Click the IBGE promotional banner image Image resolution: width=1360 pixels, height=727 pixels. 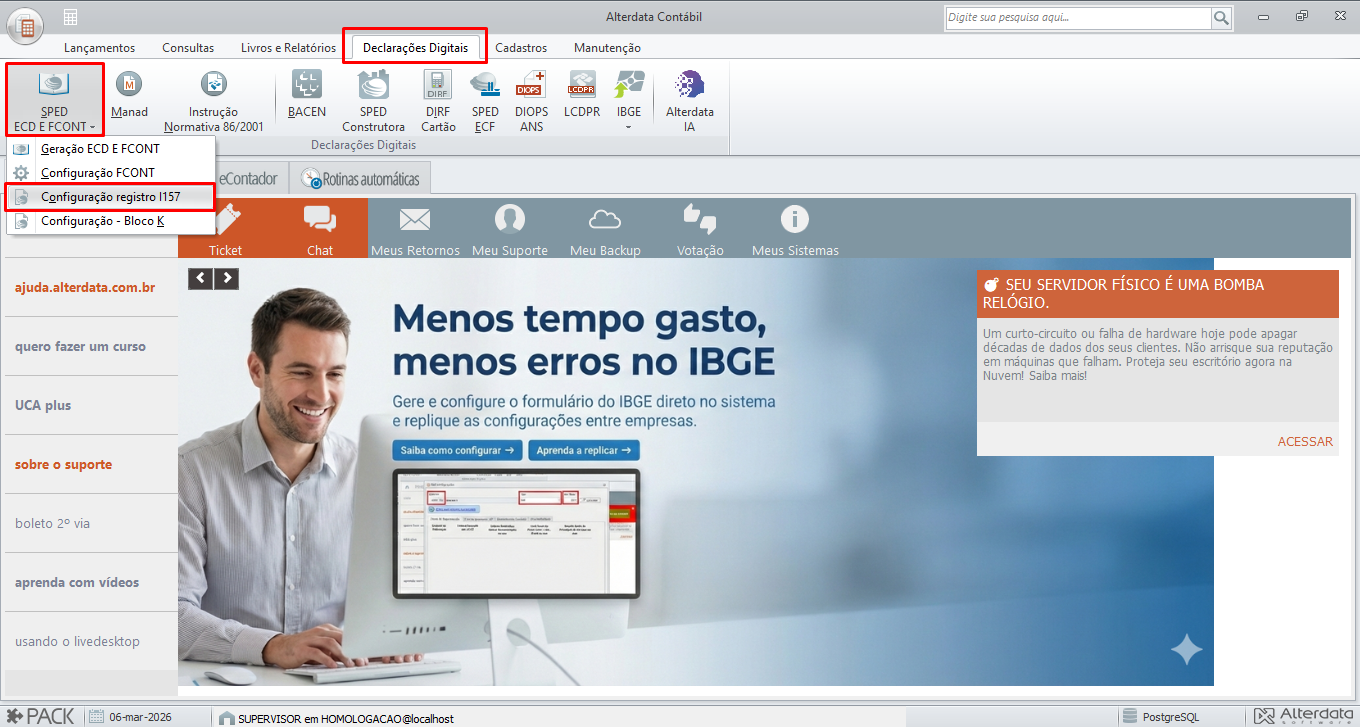696,473
